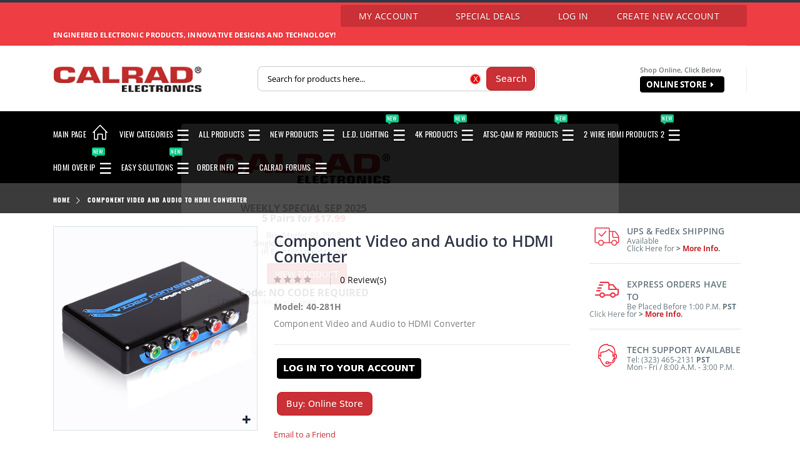
Task: Open 2 Wire HDMI Products nav item
Action: click(x=624, y=135)
